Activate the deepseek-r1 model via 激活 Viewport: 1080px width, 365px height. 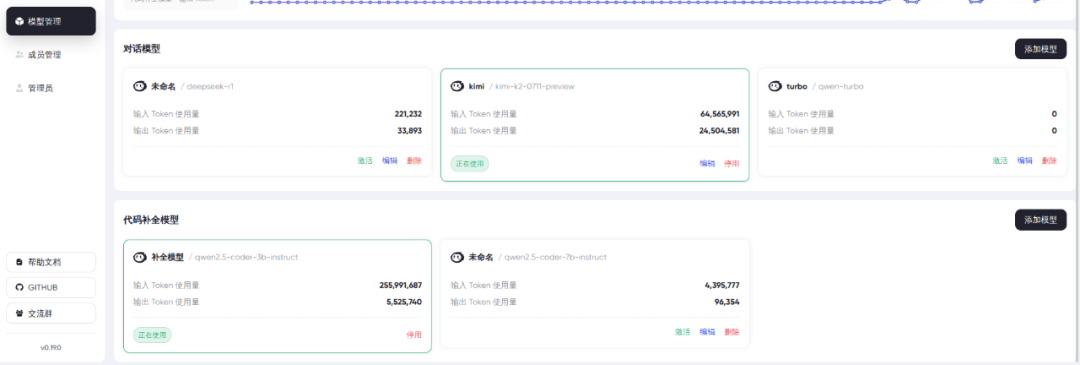pyautogui.click(x=365, y=160)
